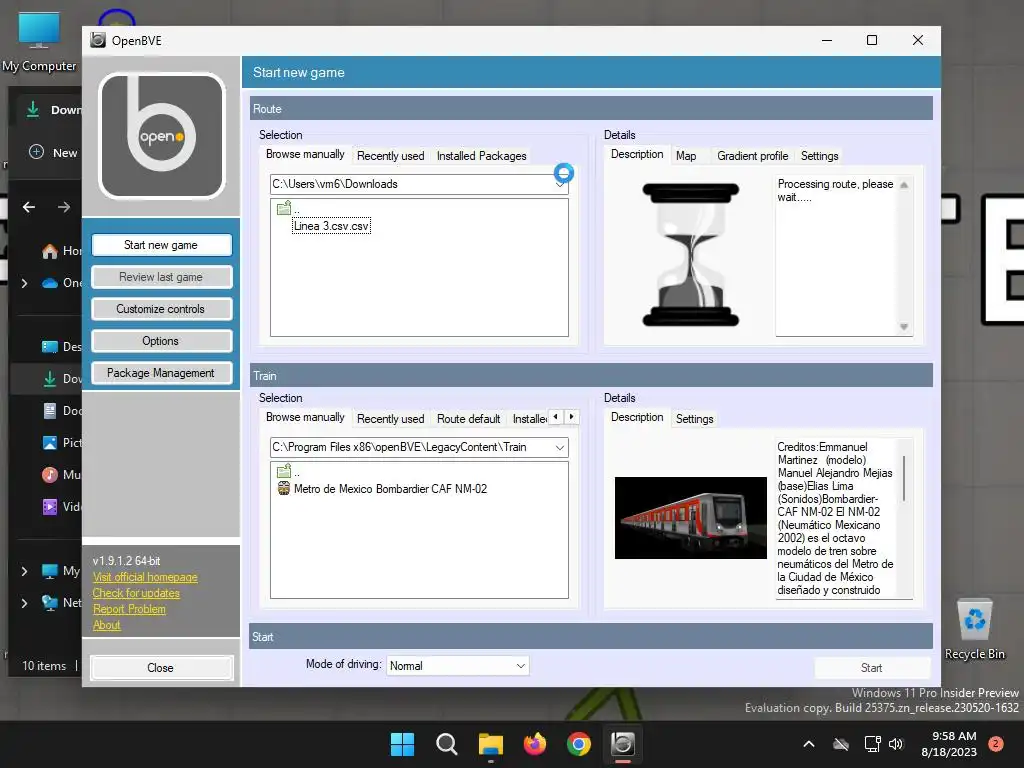Click Start new game button
1024x768 pixels.
[x=161, y=245]
